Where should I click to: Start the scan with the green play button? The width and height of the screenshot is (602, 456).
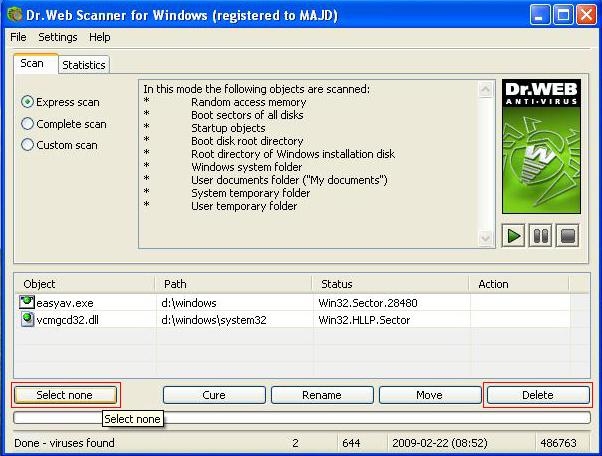[x=513, y=235]
